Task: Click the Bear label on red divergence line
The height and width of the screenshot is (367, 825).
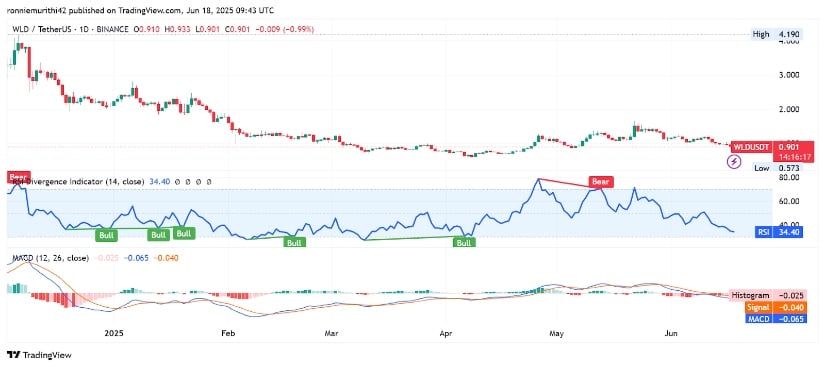Action: coord(601,182)
